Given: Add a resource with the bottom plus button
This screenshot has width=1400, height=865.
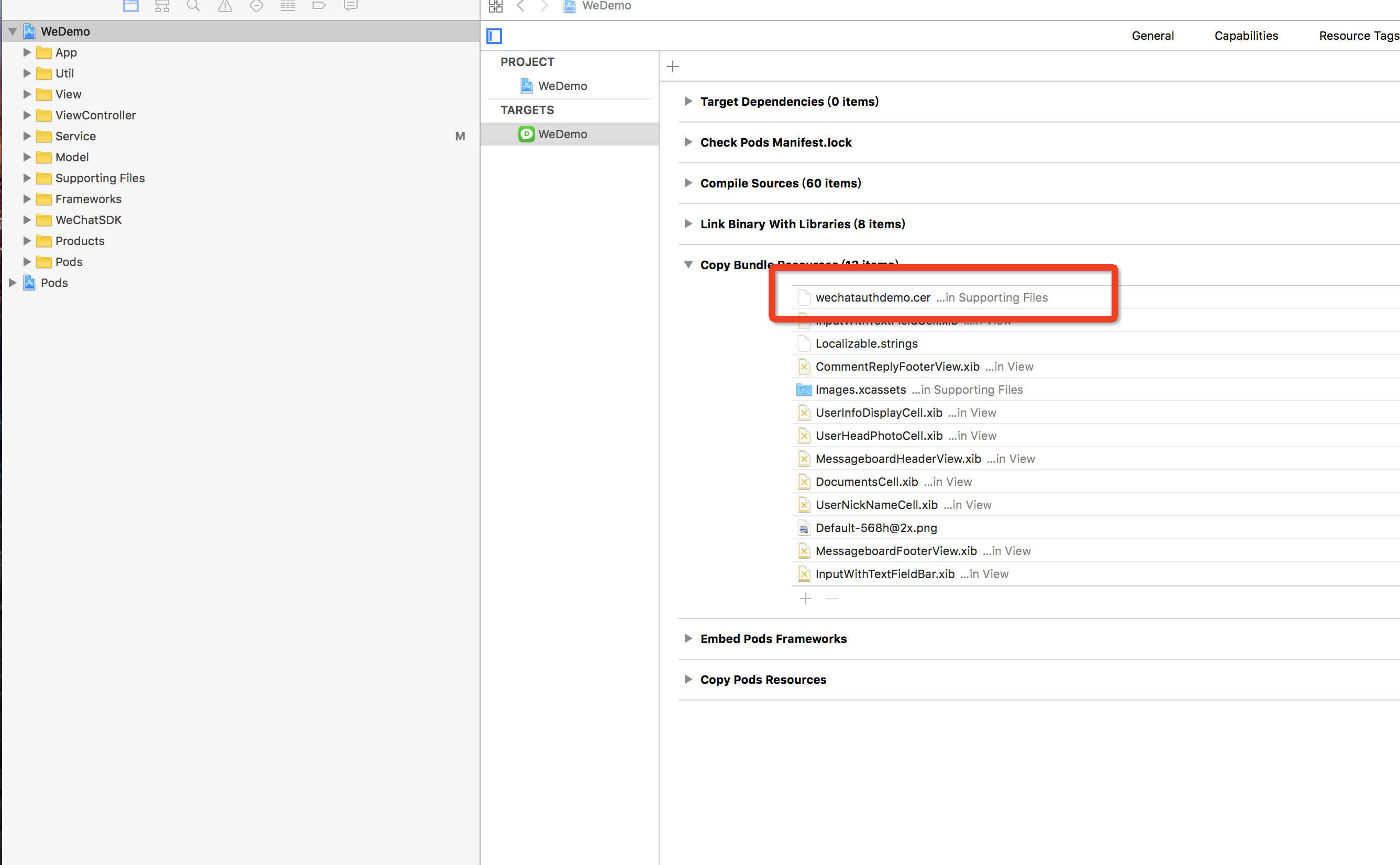Looking at the screenshot, I should point(805,598).
